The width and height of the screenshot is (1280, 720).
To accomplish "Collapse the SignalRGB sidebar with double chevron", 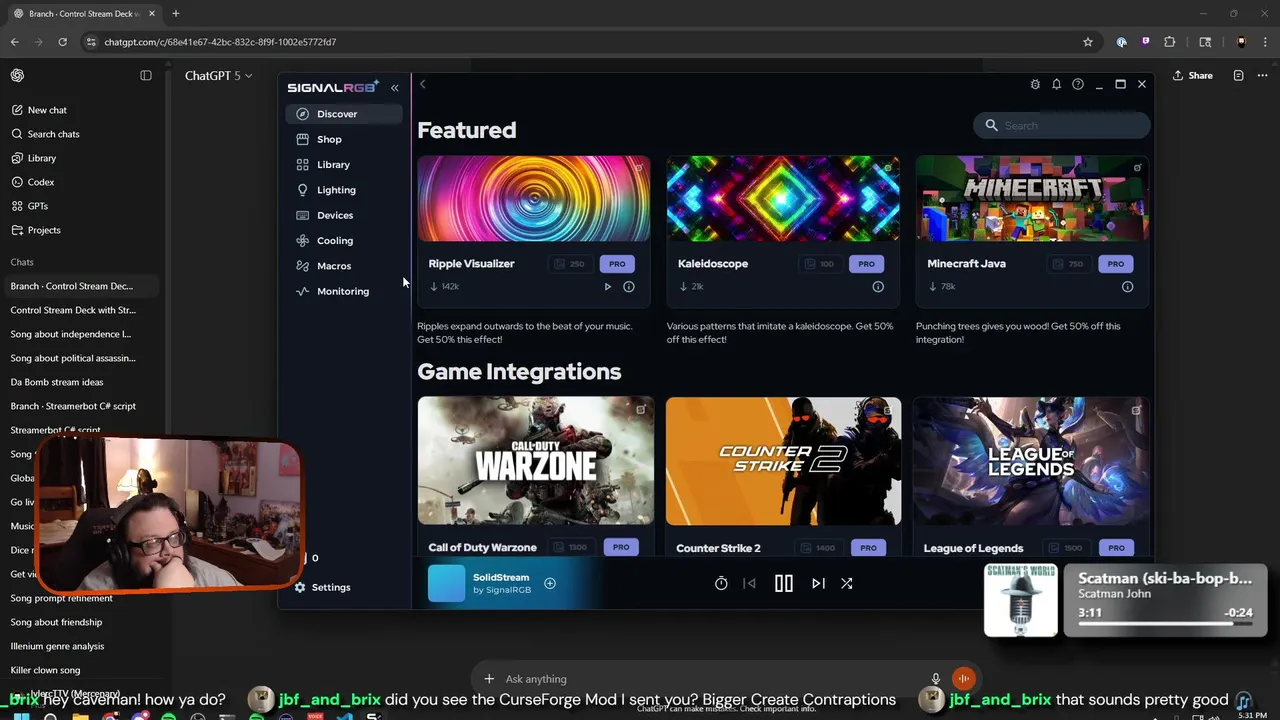I will tap(394, 88).
